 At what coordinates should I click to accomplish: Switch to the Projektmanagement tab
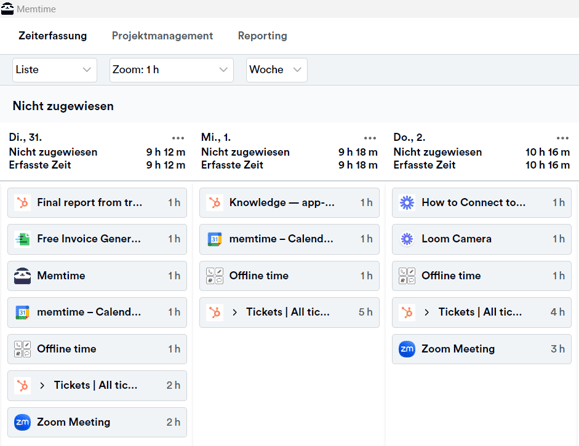[162, 36]
